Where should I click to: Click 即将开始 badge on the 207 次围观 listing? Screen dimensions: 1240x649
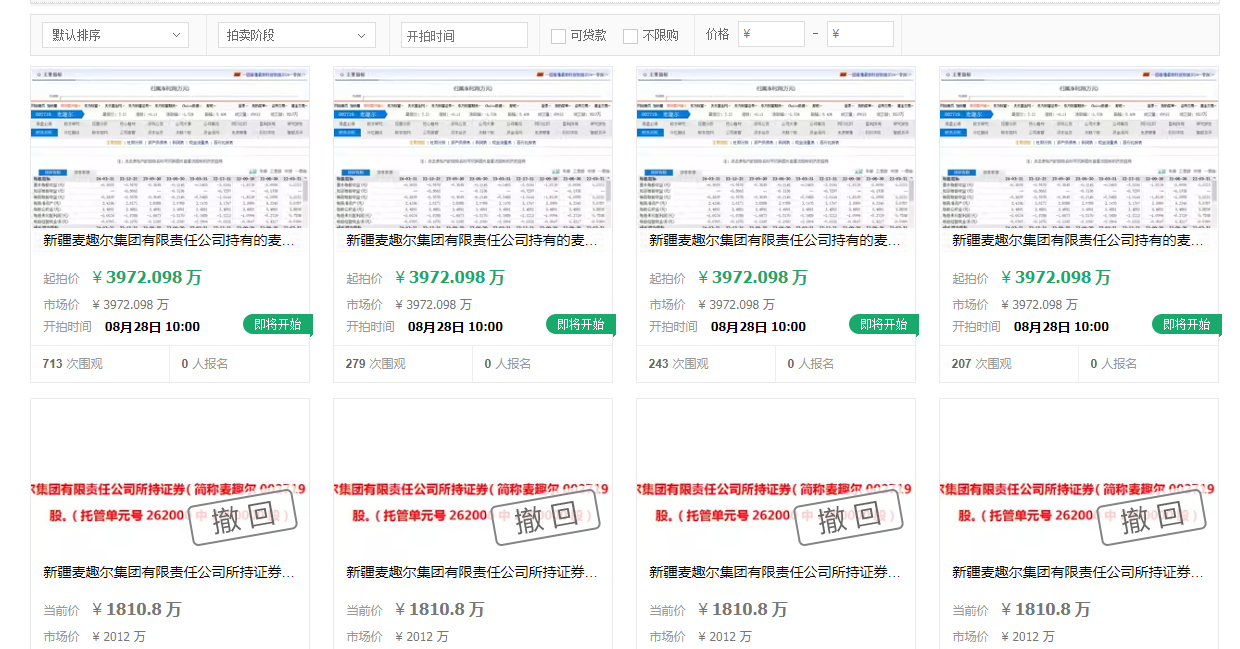pos(1187,324)
